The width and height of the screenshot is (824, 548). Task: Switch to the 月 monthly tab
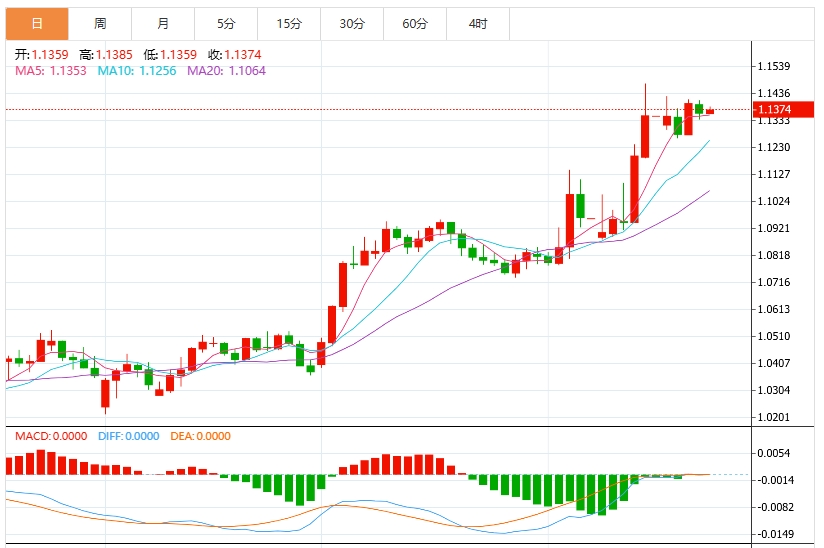coord(163,24)
